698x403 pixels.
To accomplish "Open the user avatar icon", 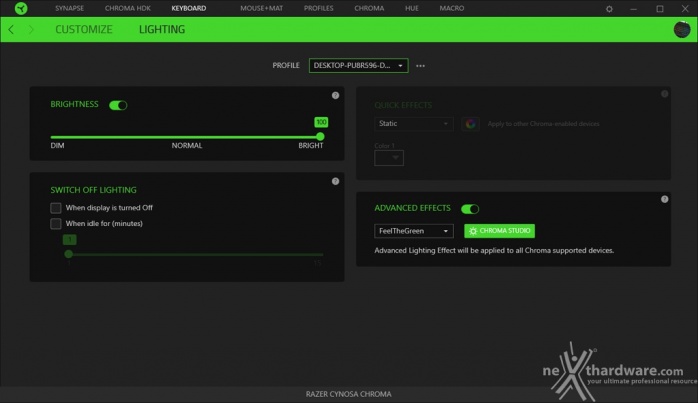I will (682, 29).
